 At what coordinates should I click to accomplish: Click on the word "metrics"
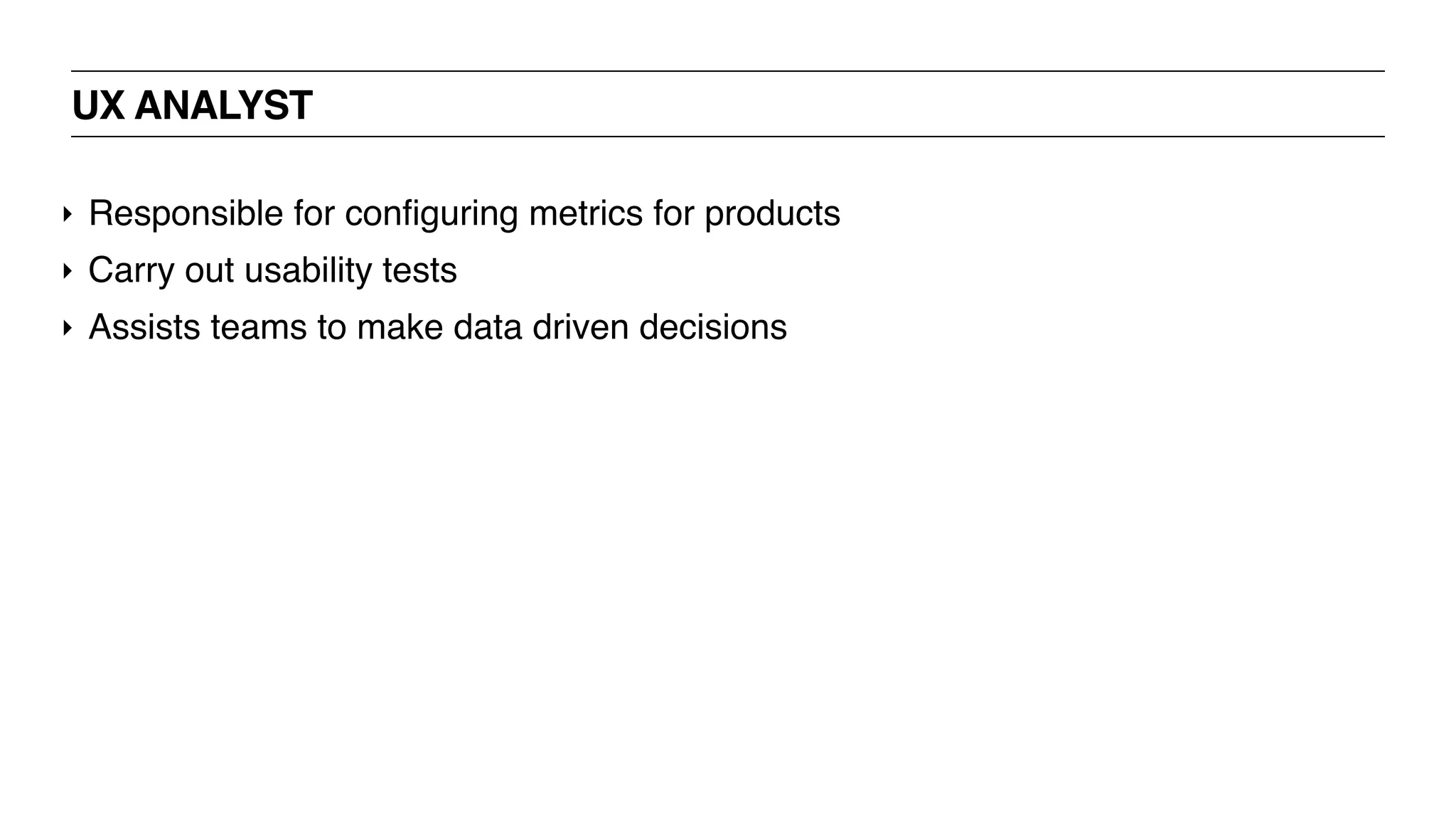585,213
